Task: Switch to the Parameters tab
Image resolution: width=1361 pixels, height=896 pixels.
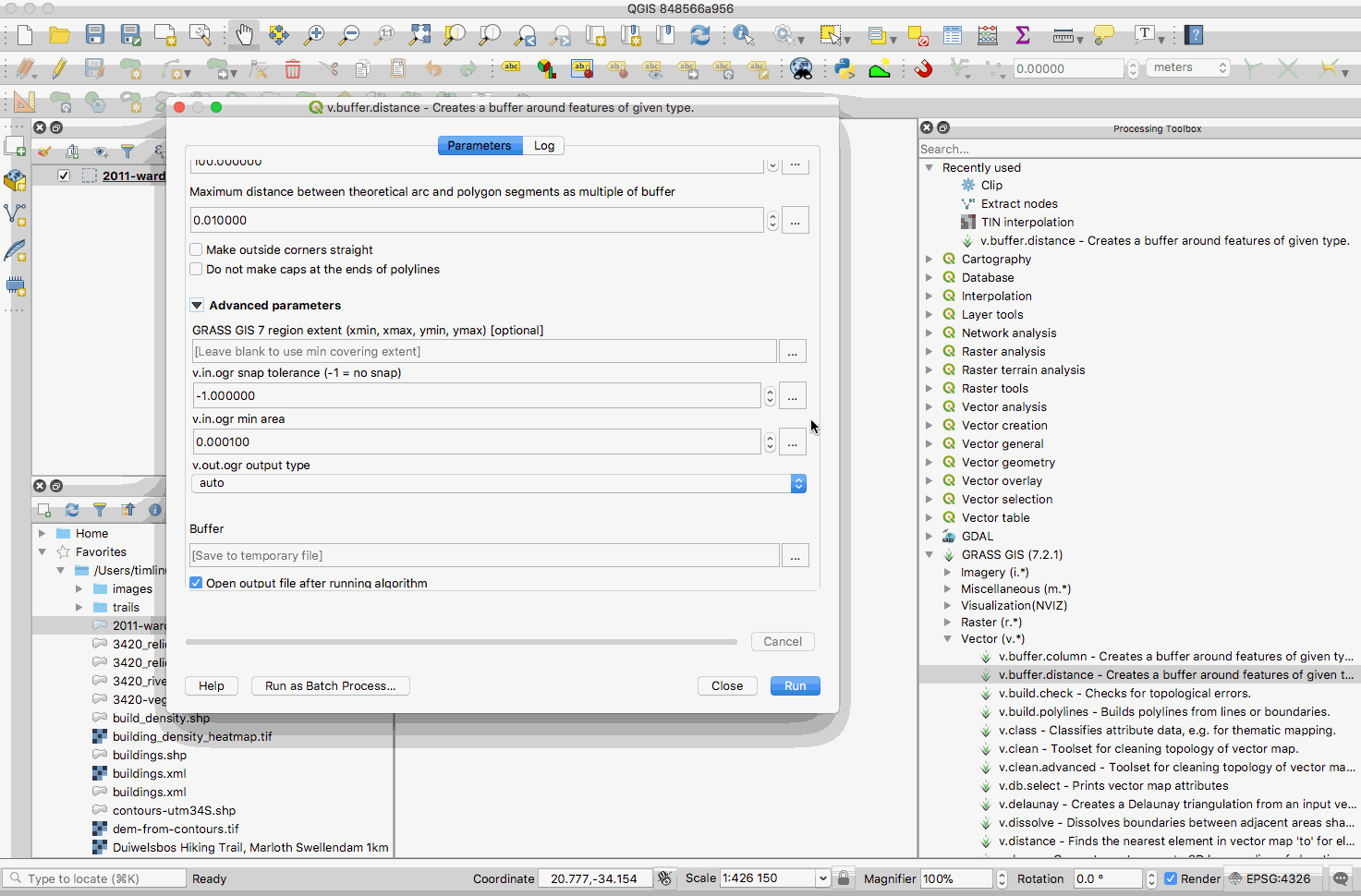Action: click(480, 145)
